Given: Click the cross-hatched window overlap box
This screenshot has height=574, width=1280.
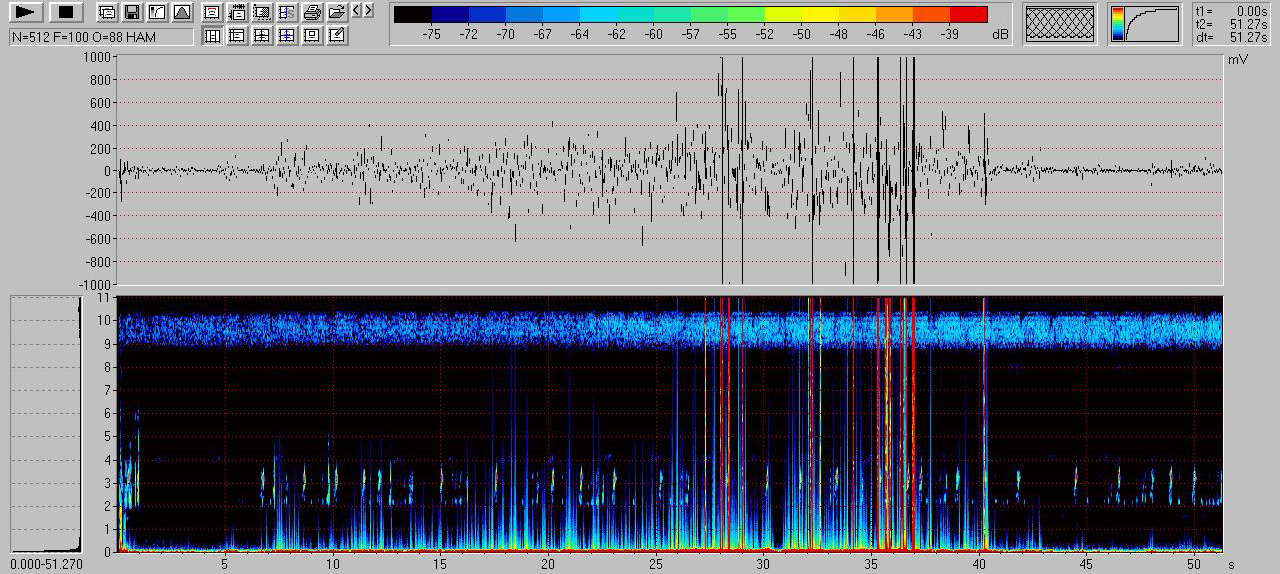Looking at the screenshot, I should 1060,24.
